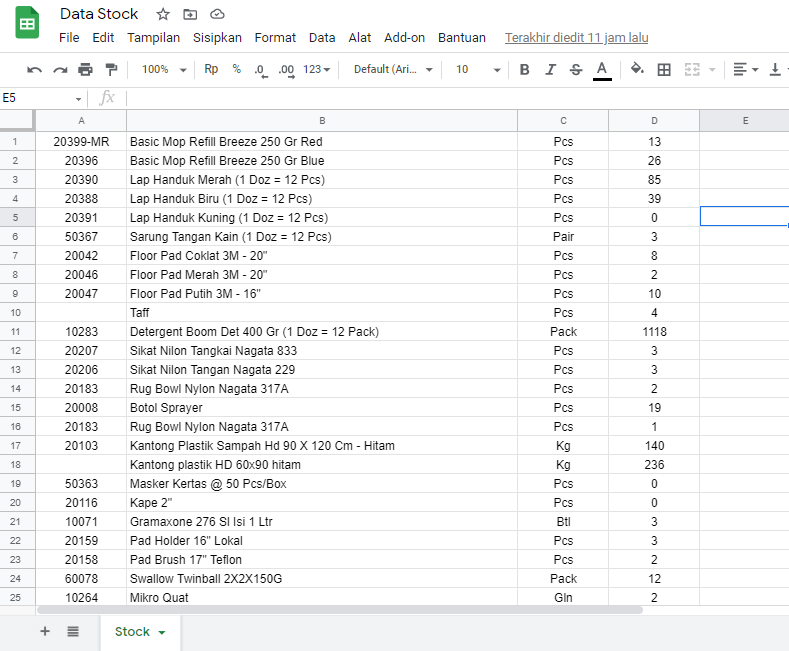Toggle italic formatting

[x=550, y=69]
